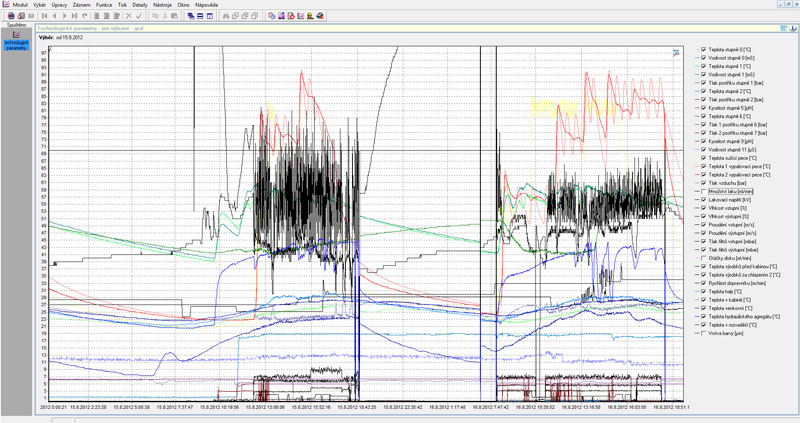Click the binoculars search icon in toolbar

(227, 17)
